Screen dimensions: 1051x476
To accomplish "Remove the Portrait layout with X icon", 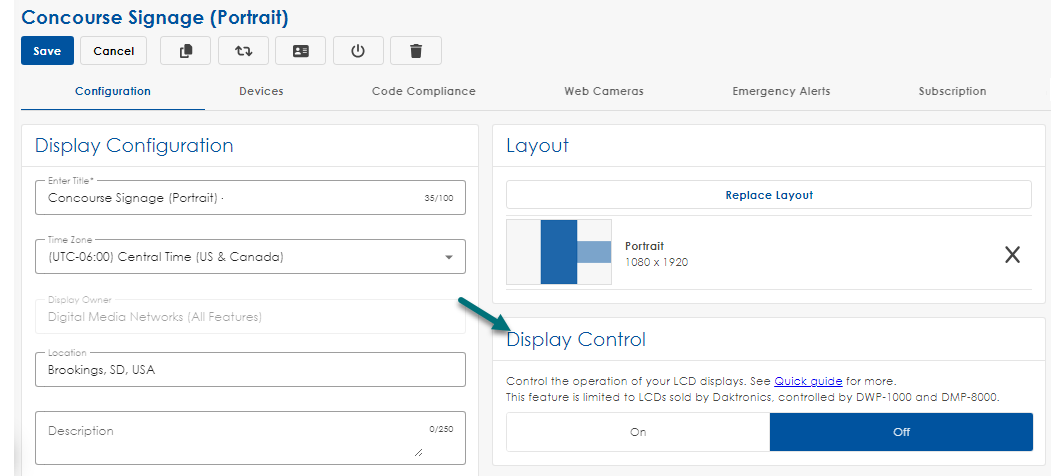I will 1012,255.
